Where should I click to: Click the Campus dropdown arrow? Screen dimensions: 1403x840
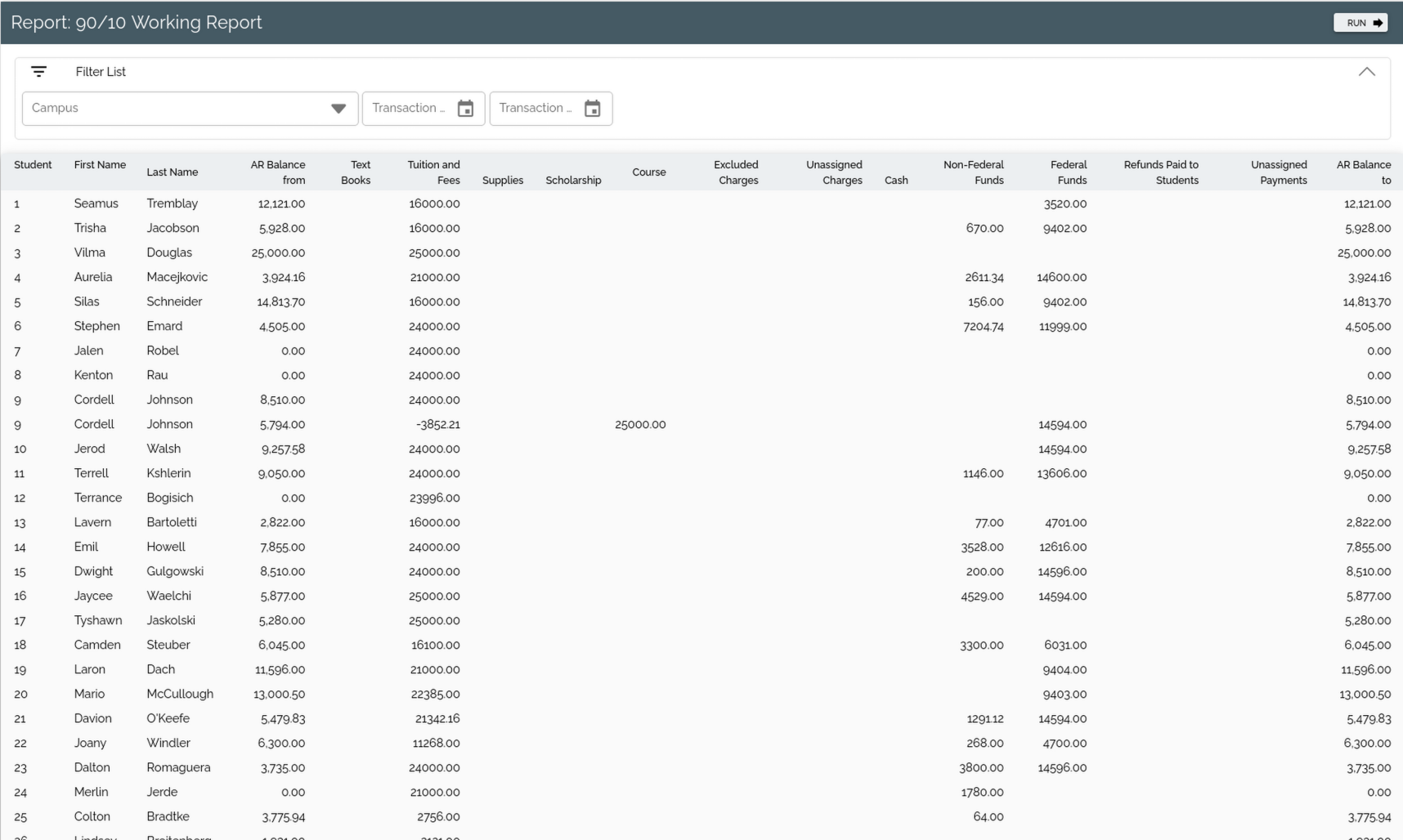338,109
